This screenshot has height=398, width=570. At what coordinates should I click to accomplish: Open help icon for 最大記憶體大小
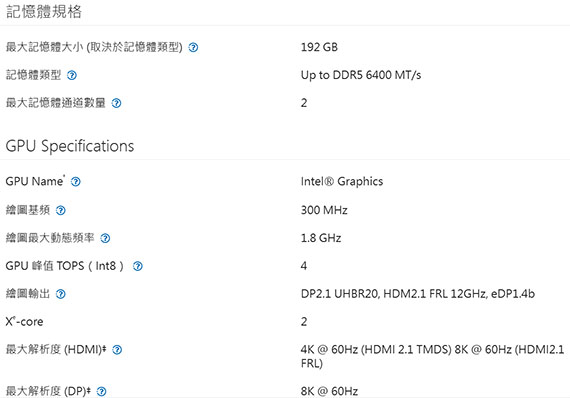point(193,47)
